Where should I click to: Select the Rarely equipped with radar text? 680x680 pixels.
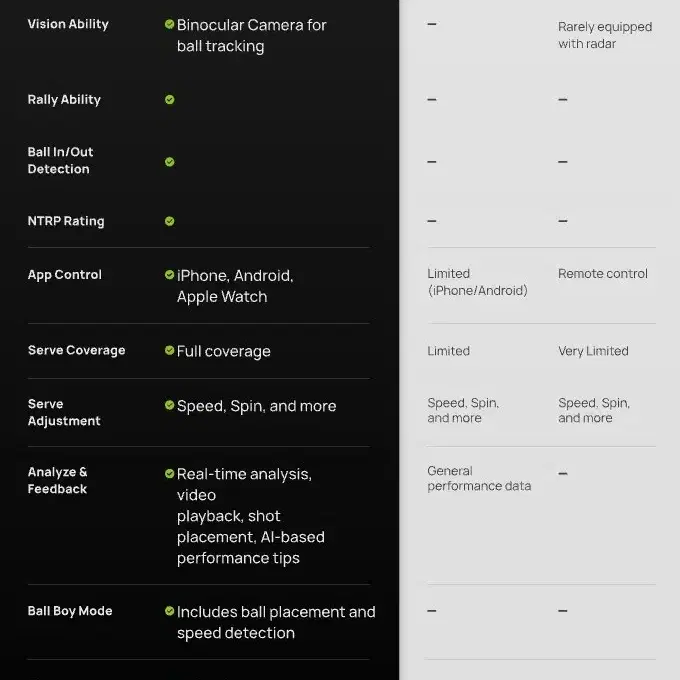tap(605, 35)
